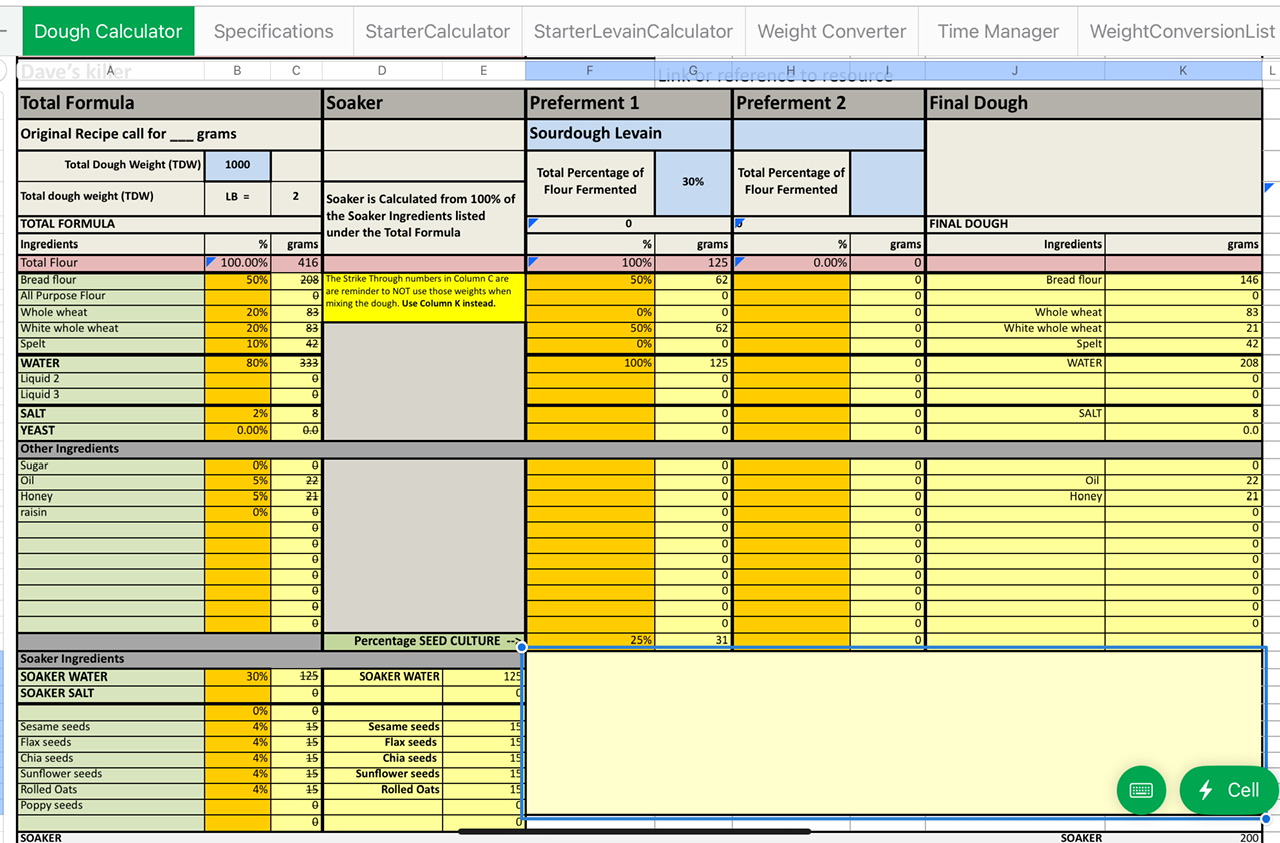1280x843 pixels.
Task: Select 'Percentage SEED CULTURE -->' cell
Action: pyautogui.click(x=424, y=641)
